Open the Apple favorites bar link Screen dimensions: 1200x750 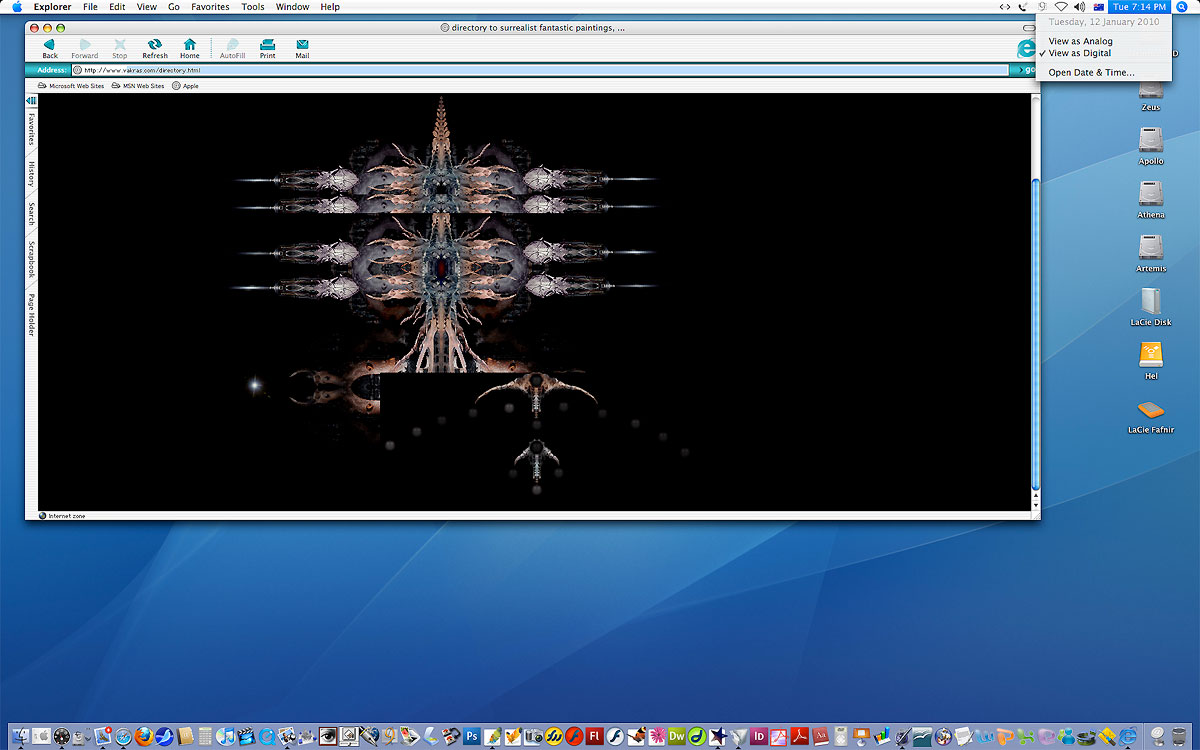(x=185, y=86)
